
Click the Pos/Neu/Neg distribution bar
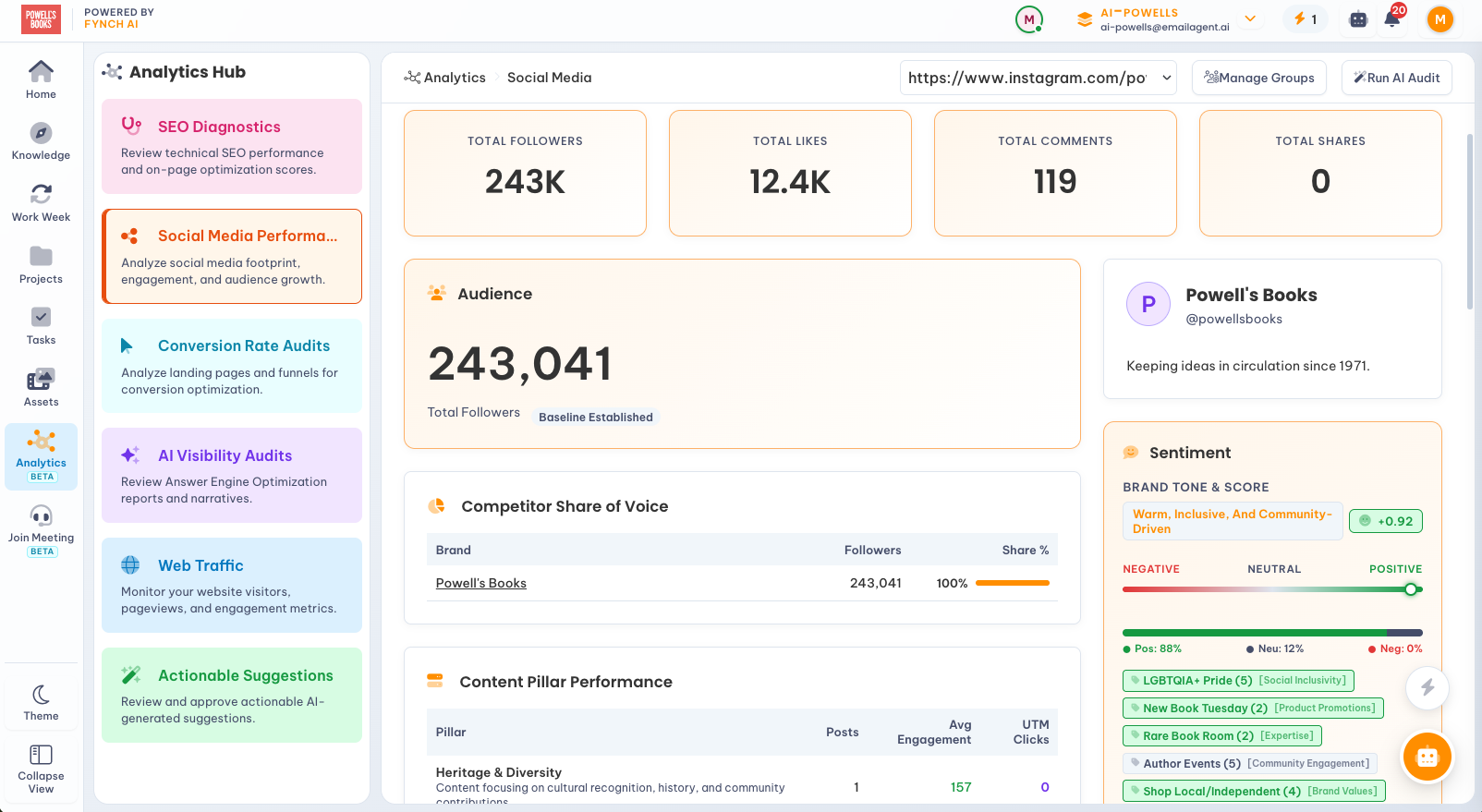click(1272, 633)
